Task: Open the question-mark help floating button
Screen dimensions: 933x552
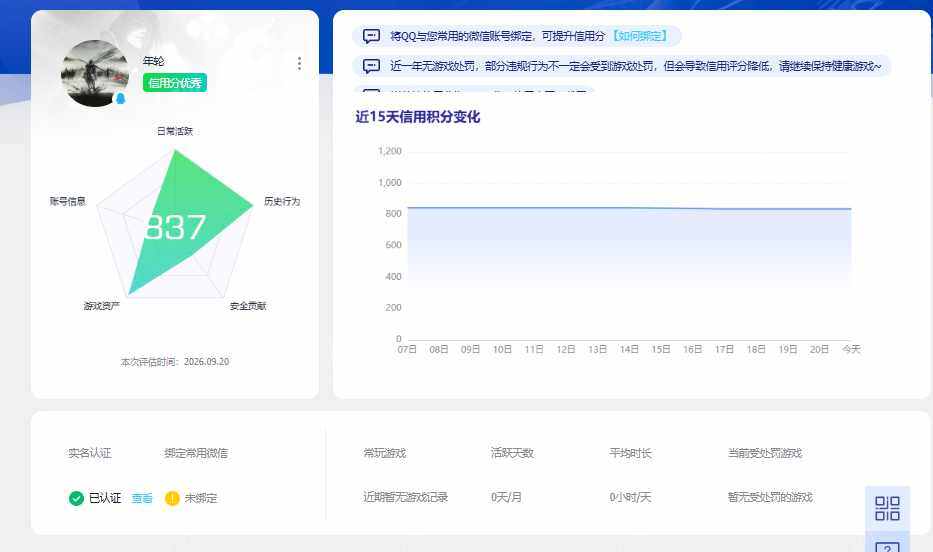Action: click(887, 544)
